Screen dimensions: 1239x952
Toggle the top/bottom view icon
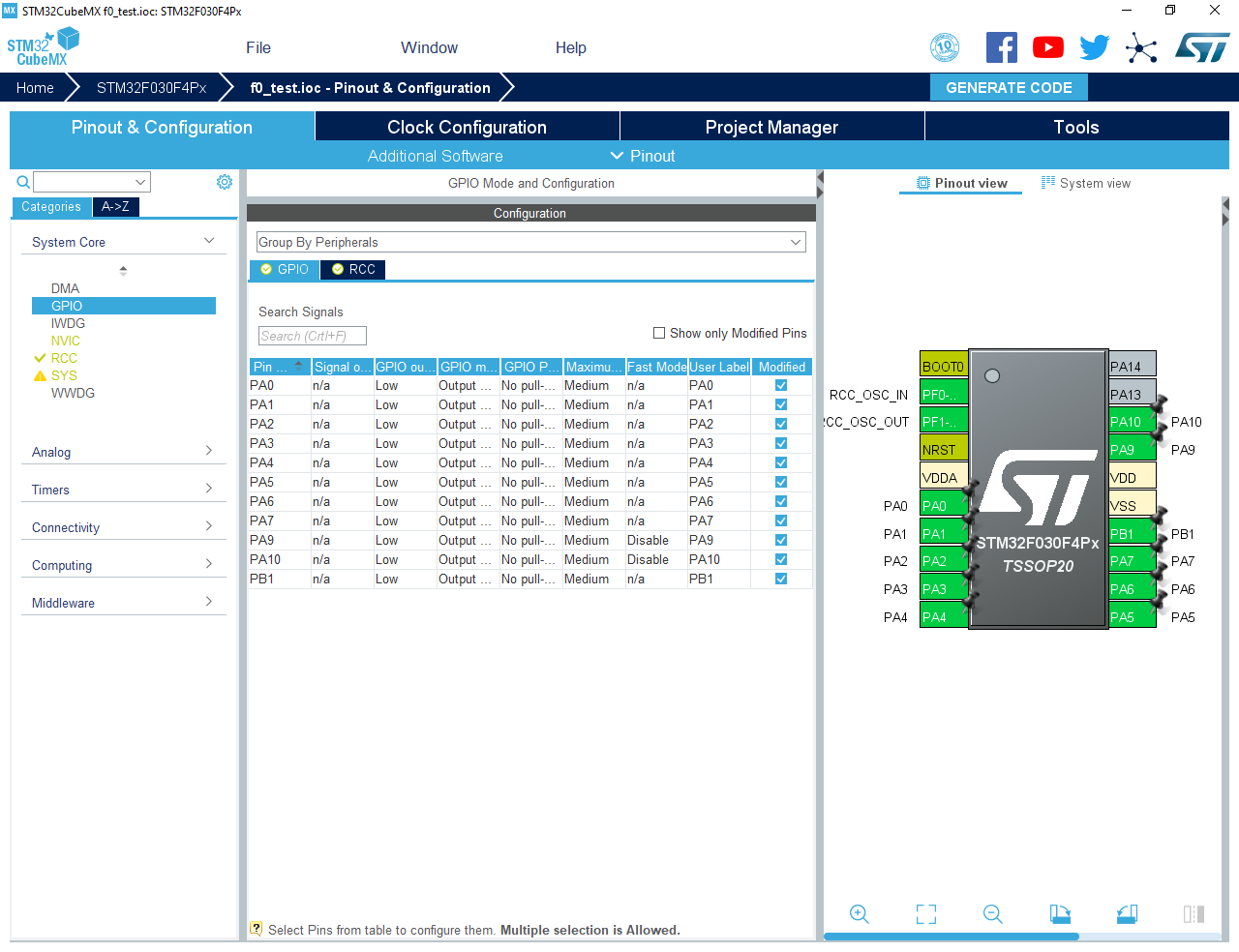[x=1194, y=914]
